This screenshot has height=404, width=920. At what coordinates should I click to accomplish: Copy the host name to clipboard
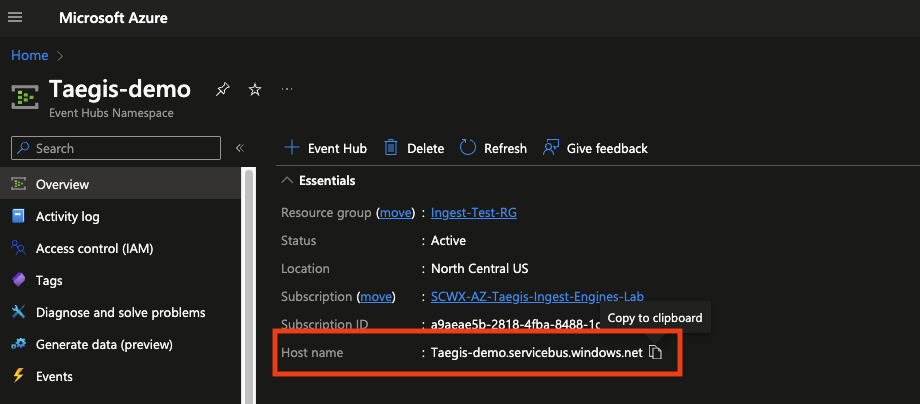click(x=655, y=352)
